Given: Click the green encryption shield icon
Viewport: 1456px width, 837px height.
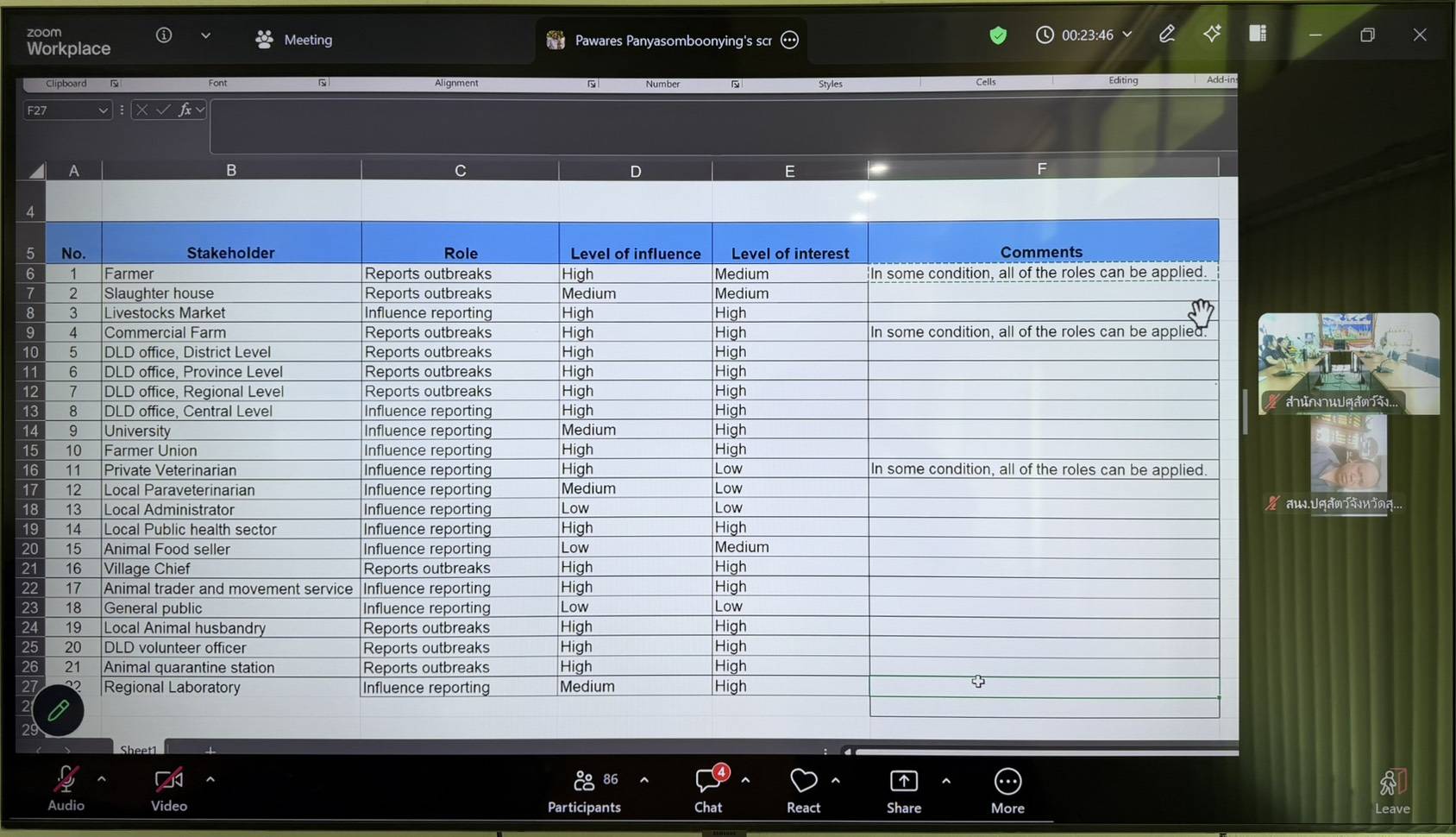Looking at the screenshot, I should pos(998,35).
